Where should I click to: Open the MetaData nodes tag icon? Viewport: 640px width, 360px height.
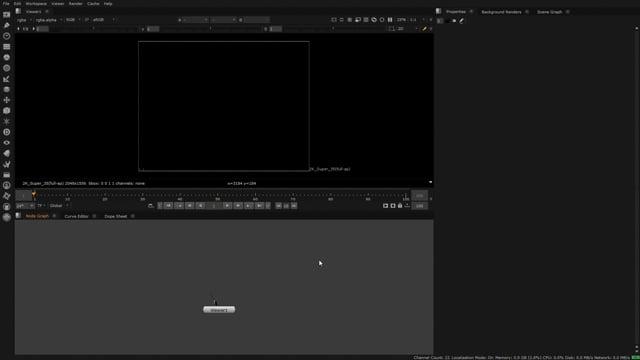click(7, 153)
